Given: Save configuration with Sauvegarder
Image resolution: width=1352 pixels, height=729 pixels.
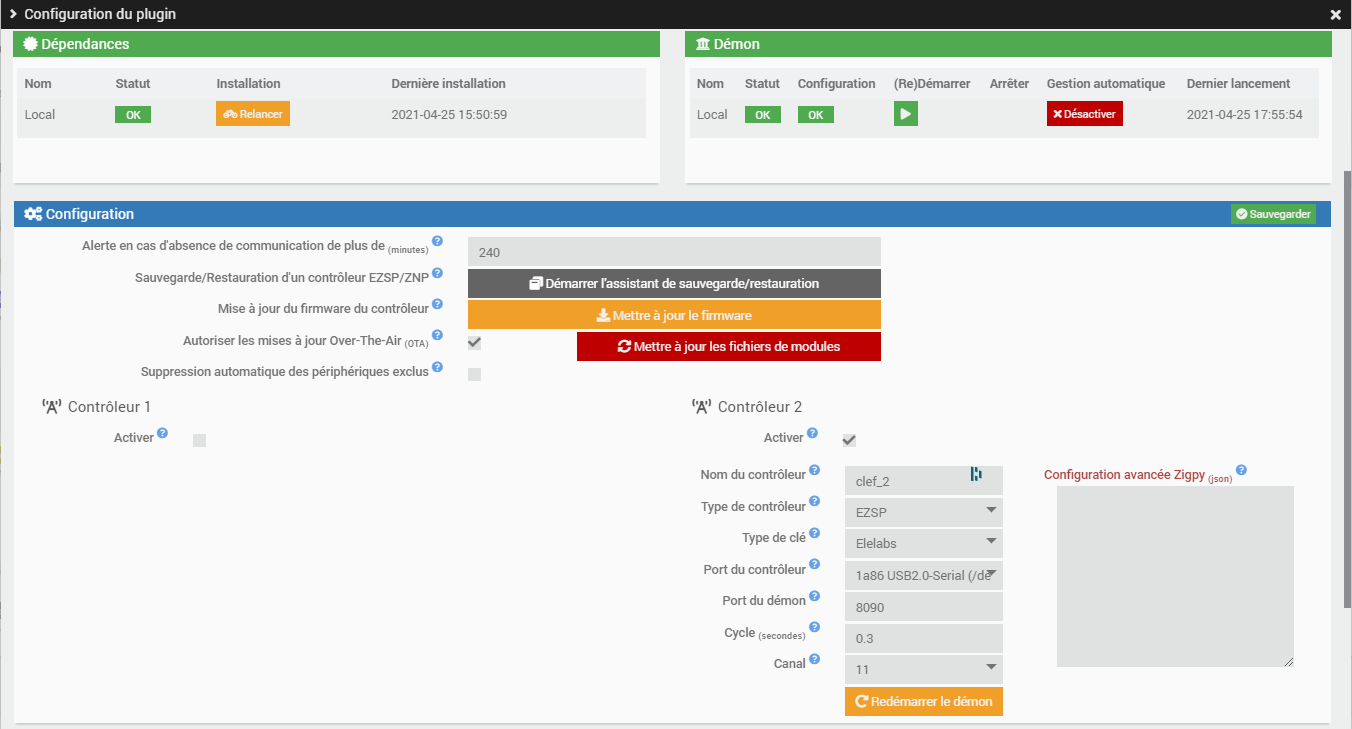Looking at the screenshot, I should tap(1273, 214).
